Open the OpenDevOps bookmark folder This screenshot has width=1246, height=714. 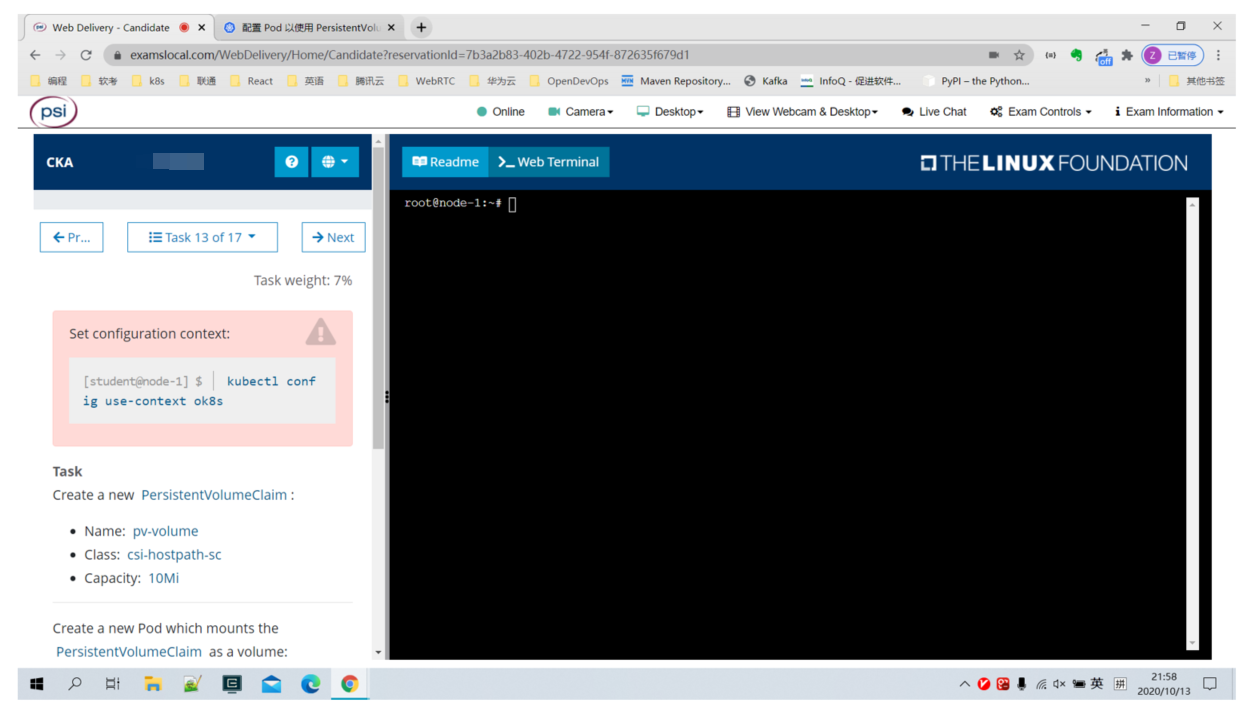pyautogui.click(x=568, y=81)
